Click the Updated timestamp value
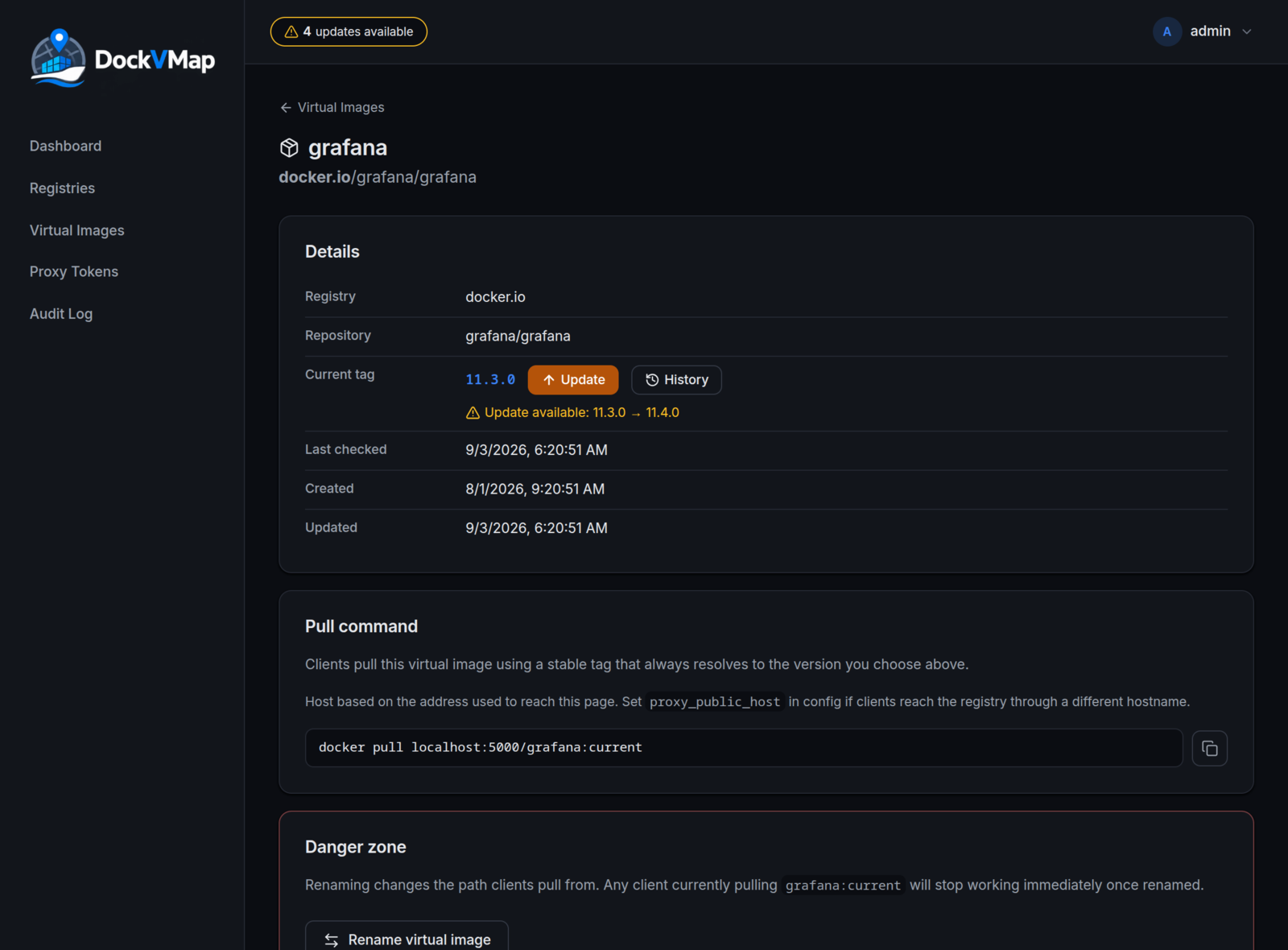The image size is (1288, 950). (x=536, y=528)
